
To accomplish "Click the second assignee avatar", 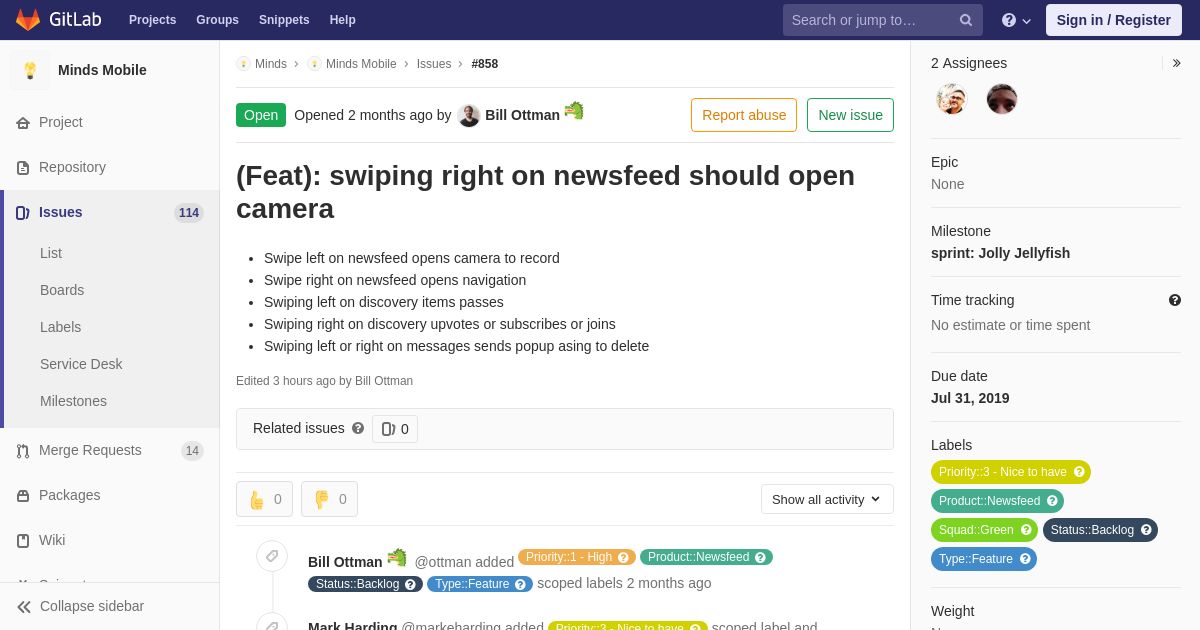I will [x=1002, y=99].
